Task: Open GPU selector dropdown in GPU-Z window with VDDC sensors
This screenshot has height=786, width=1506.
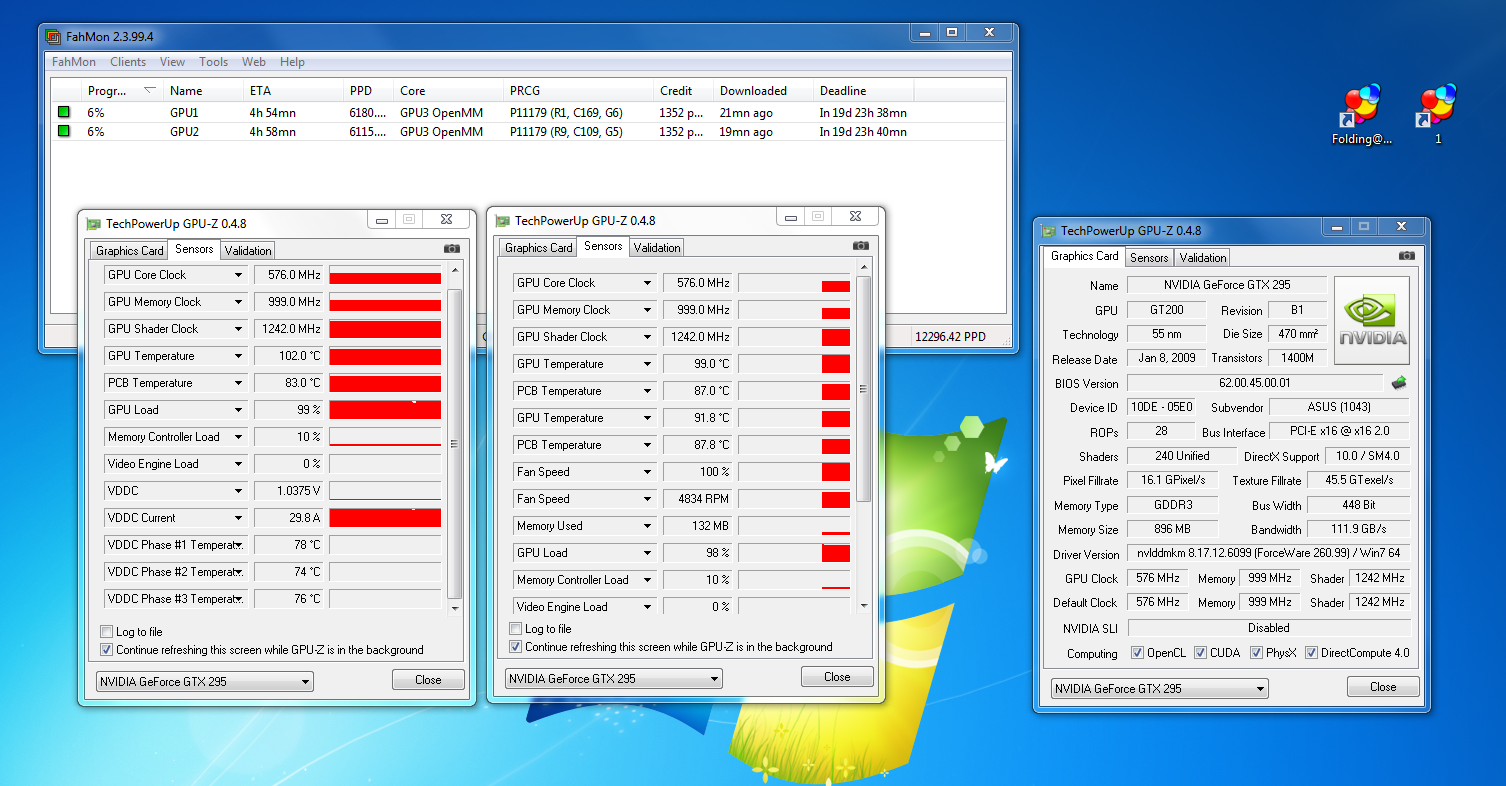Action: tap(205, 682)
